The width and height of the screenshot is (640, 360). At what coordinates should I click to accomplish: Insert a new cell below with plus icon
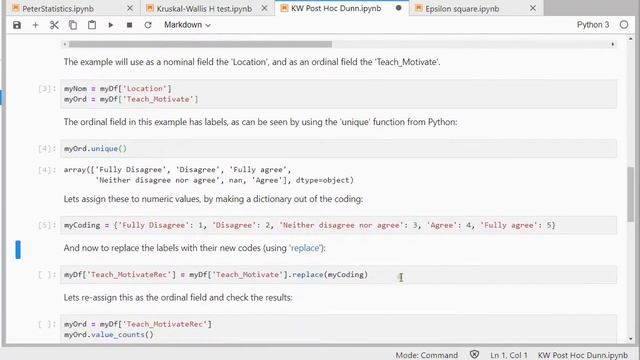point(36,25)
